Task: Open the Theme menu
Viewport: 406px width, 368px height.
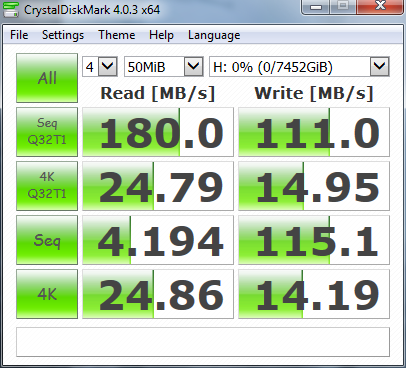Action: 116,35
